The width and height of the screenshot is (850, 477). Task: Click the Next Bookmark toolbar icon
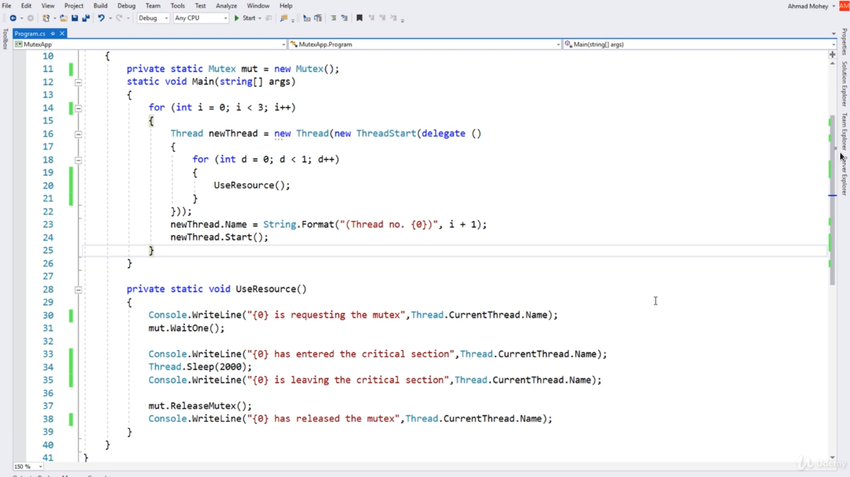(x=382, y=18)
